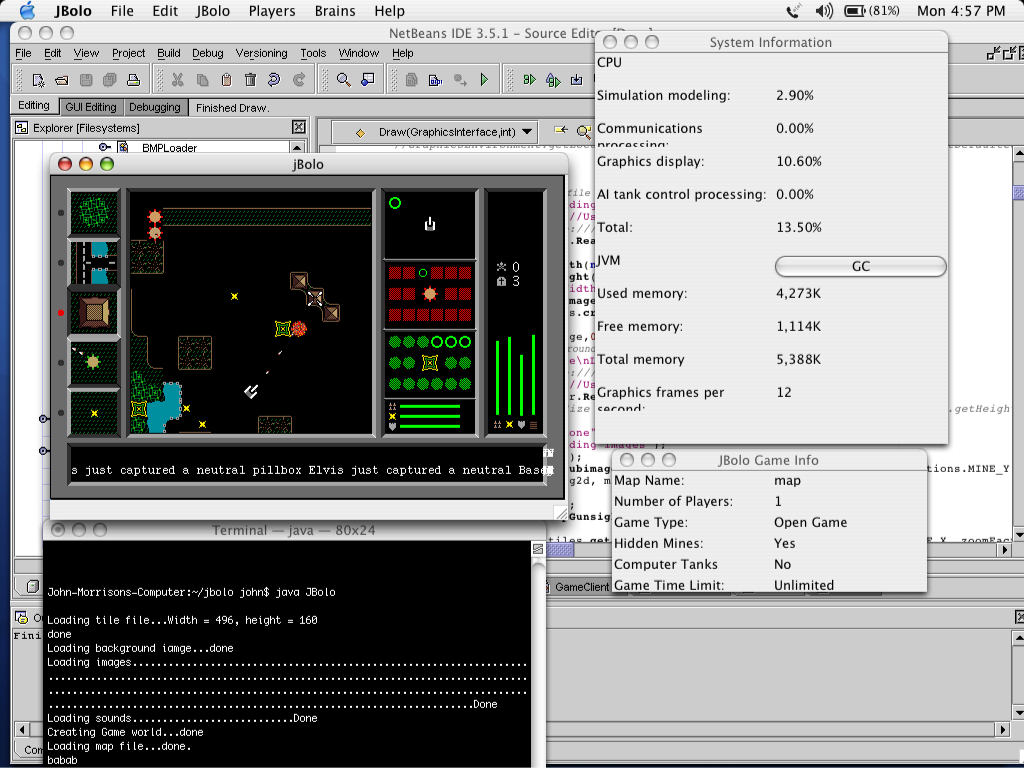Click the yellow back-arrow icon in editor toolbar

(560, 131)
